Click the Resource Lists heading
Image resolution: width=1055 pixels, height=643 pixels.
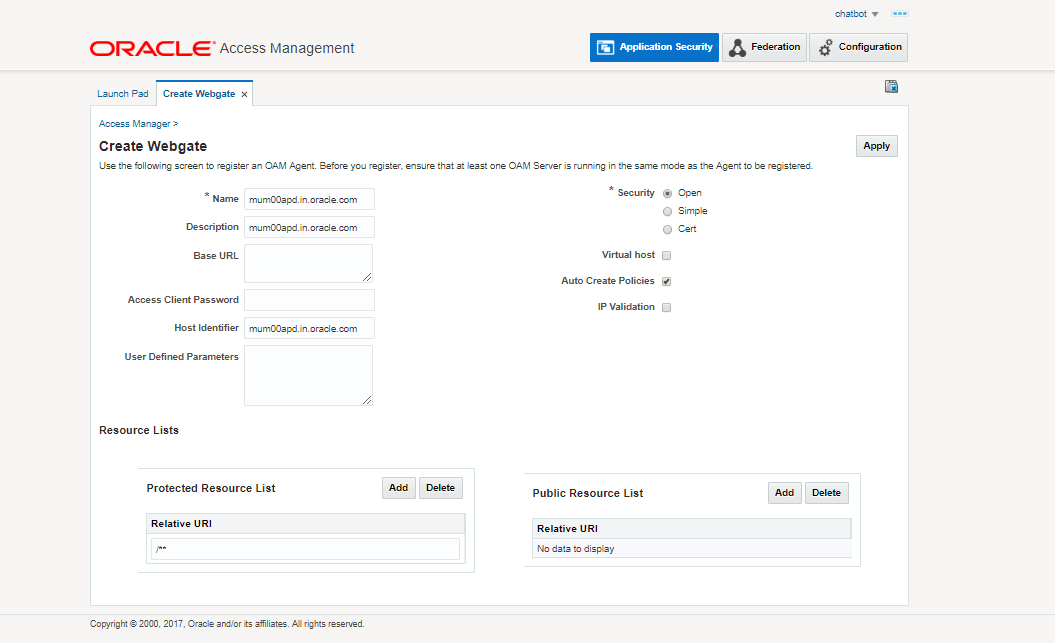(x=139, y=430)
